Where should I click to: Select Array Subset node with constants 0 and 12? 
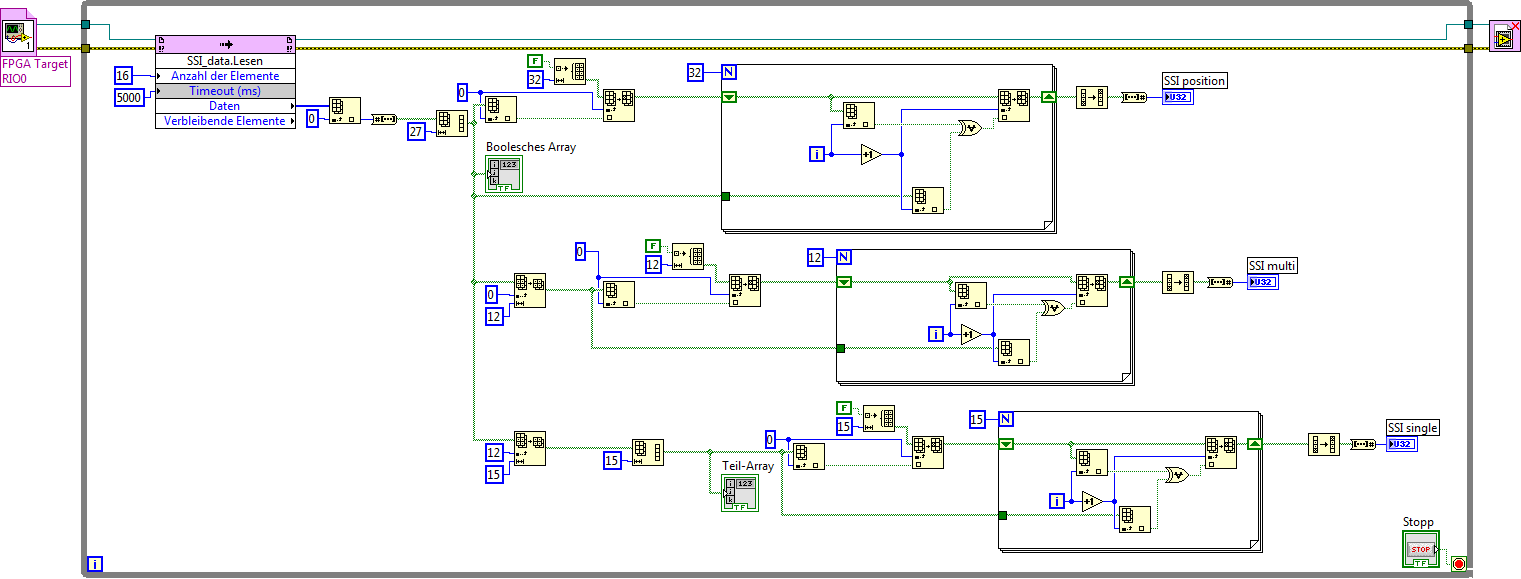[x=530, y=289]
